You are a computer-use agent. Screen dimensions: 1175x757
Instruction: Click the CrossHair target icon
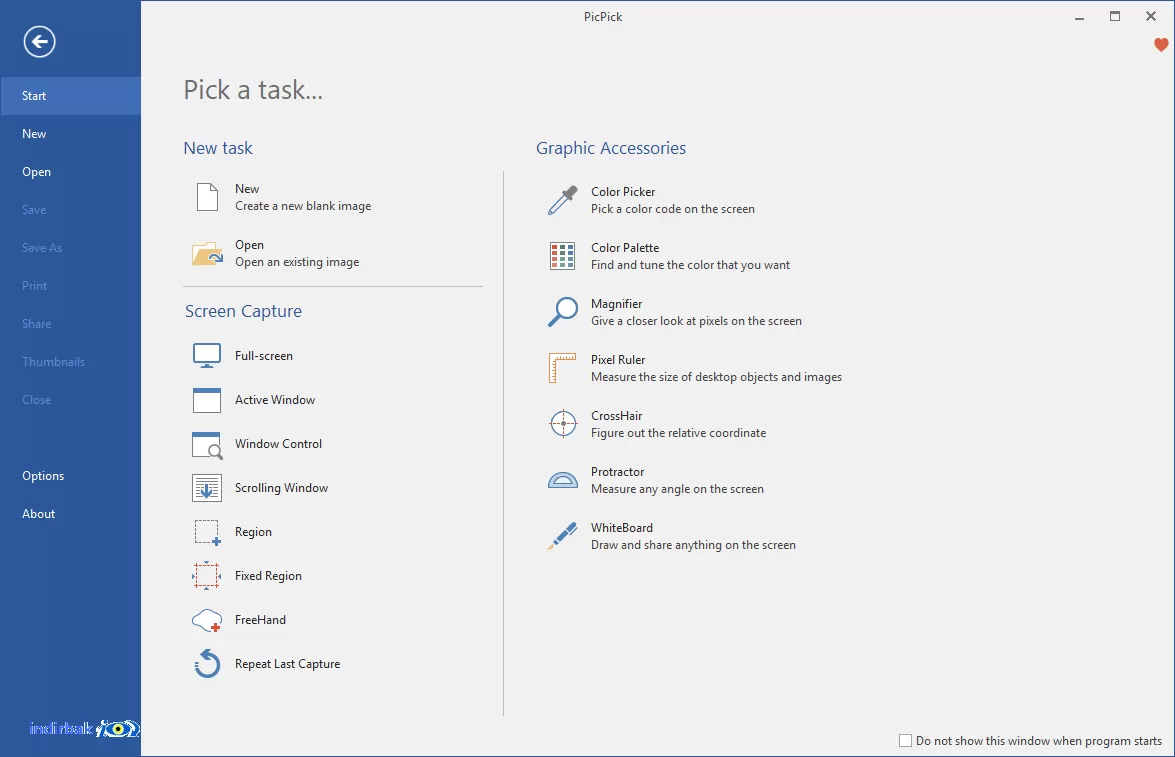[563, 424]
